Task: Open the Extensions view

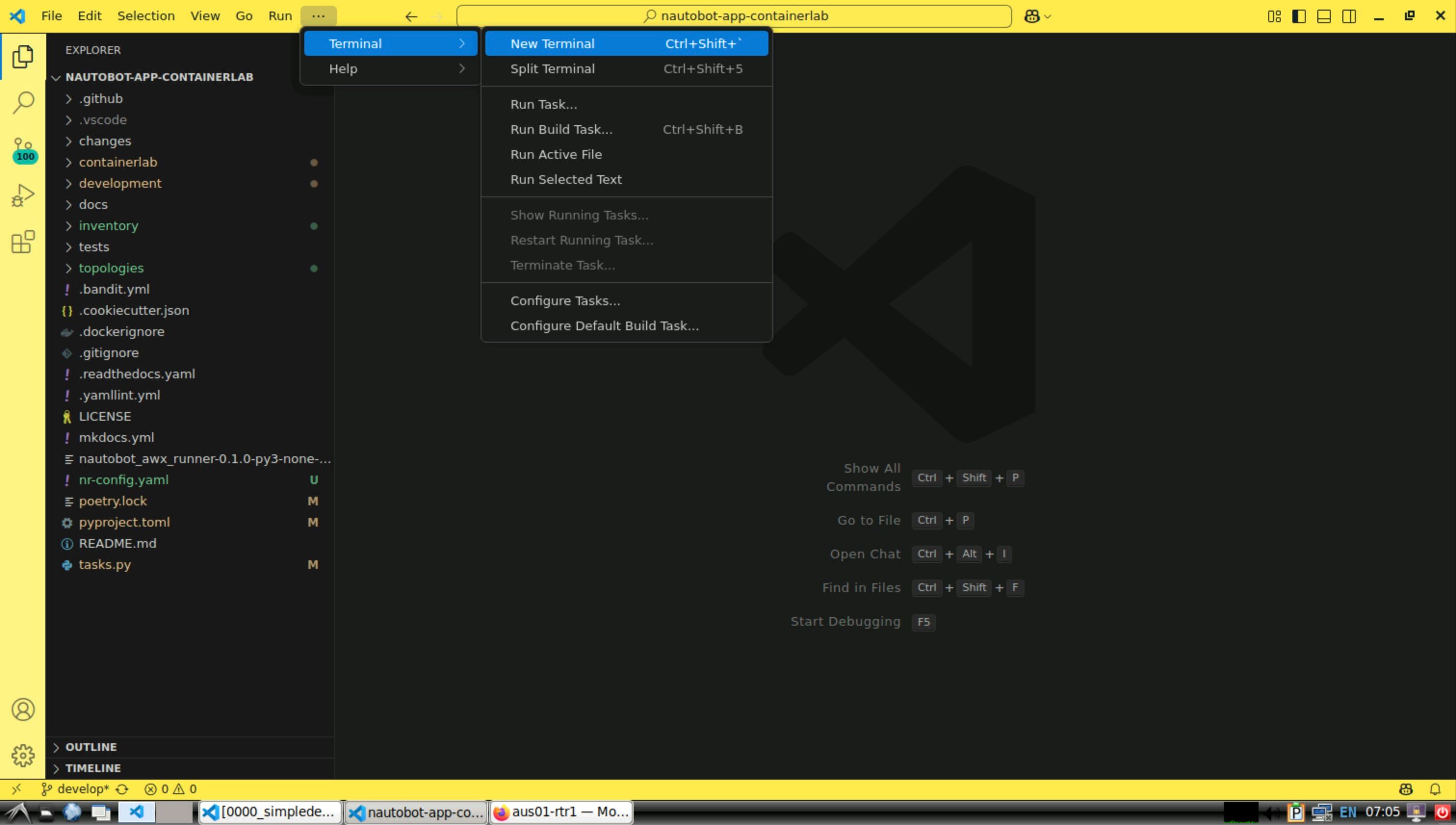Action: tap(23, 242)
